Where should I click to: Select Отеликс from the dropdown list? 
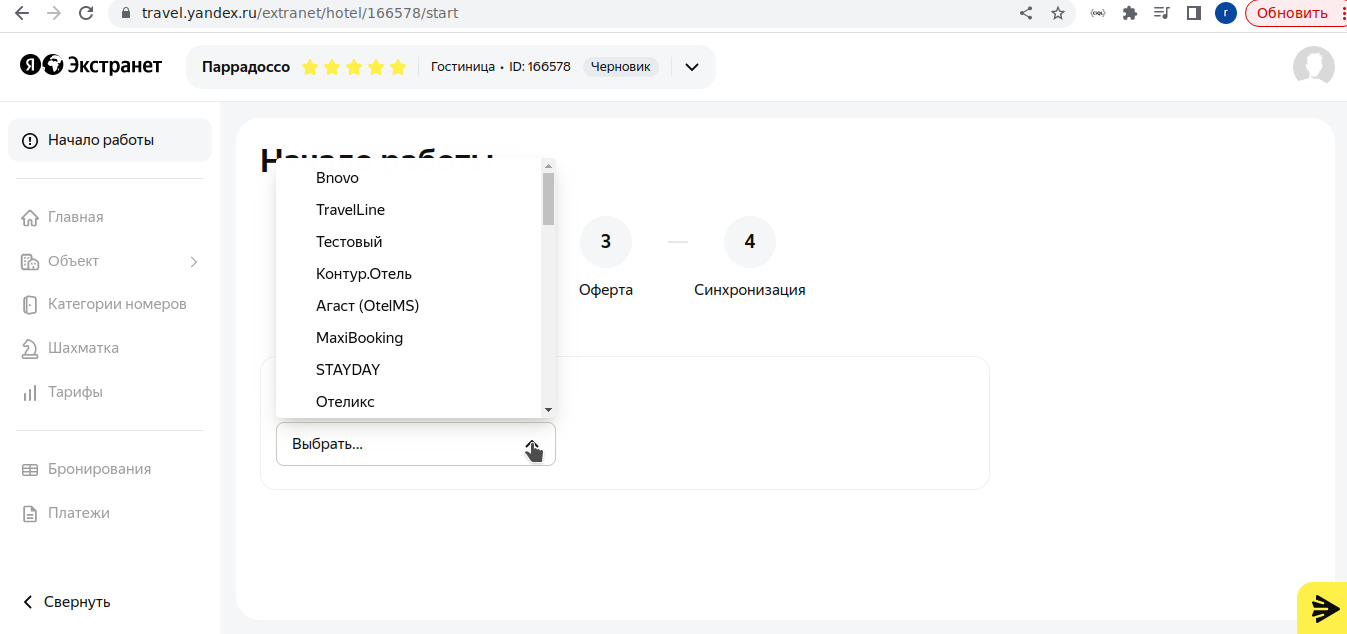coord(409,402)
